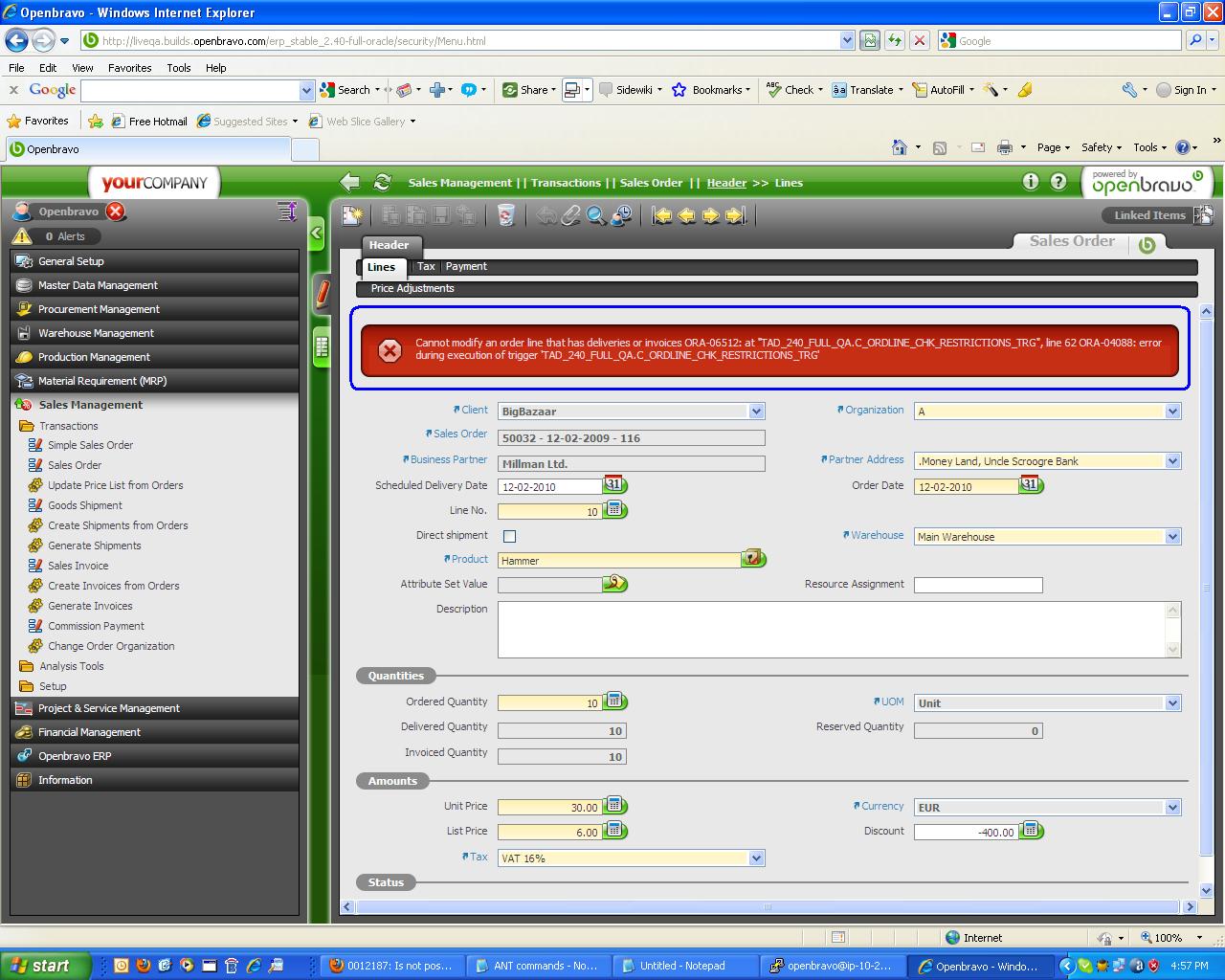Open Goods Shipment in left menu
The image size is (1225, 980).
85,505
